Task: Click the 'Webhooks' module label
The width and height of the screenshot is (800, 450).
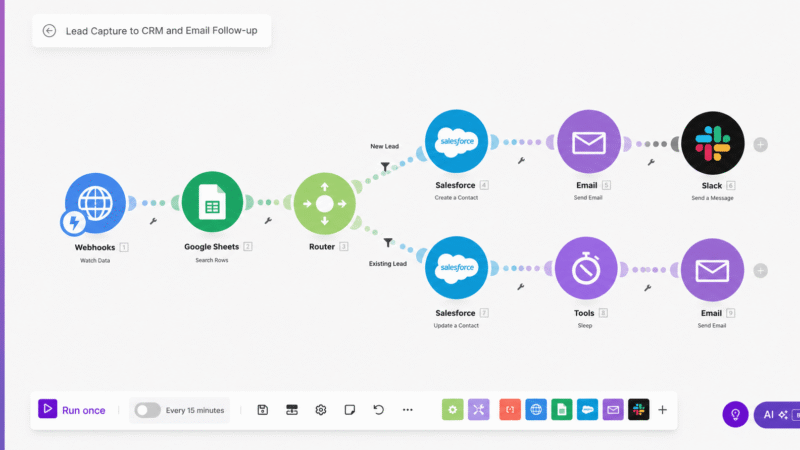Action: click(x=95, y=247)
